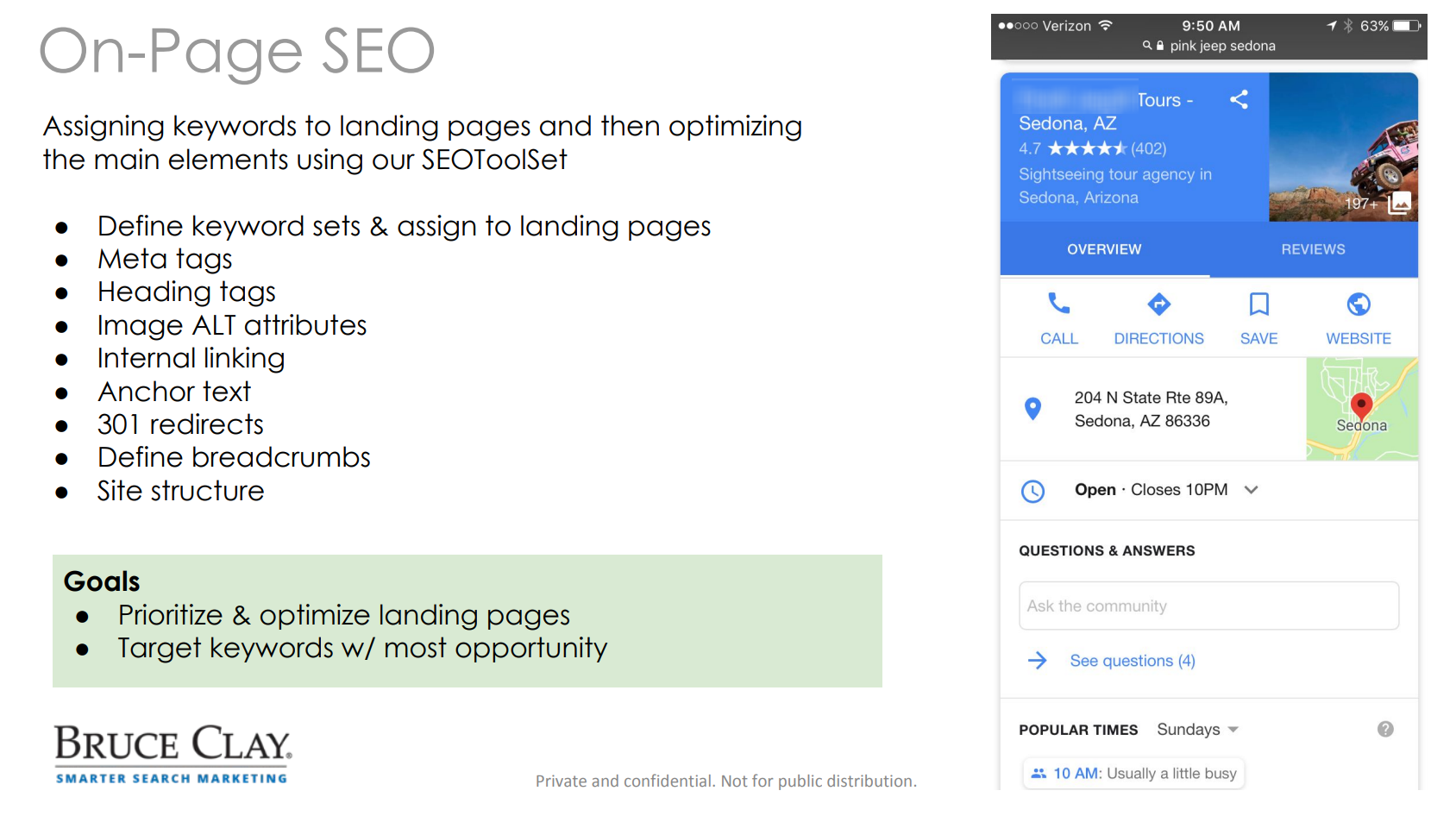This screenshot has width=1456, height=816.
Task: Tap the Popular Times help icon
Action: 1385,729
